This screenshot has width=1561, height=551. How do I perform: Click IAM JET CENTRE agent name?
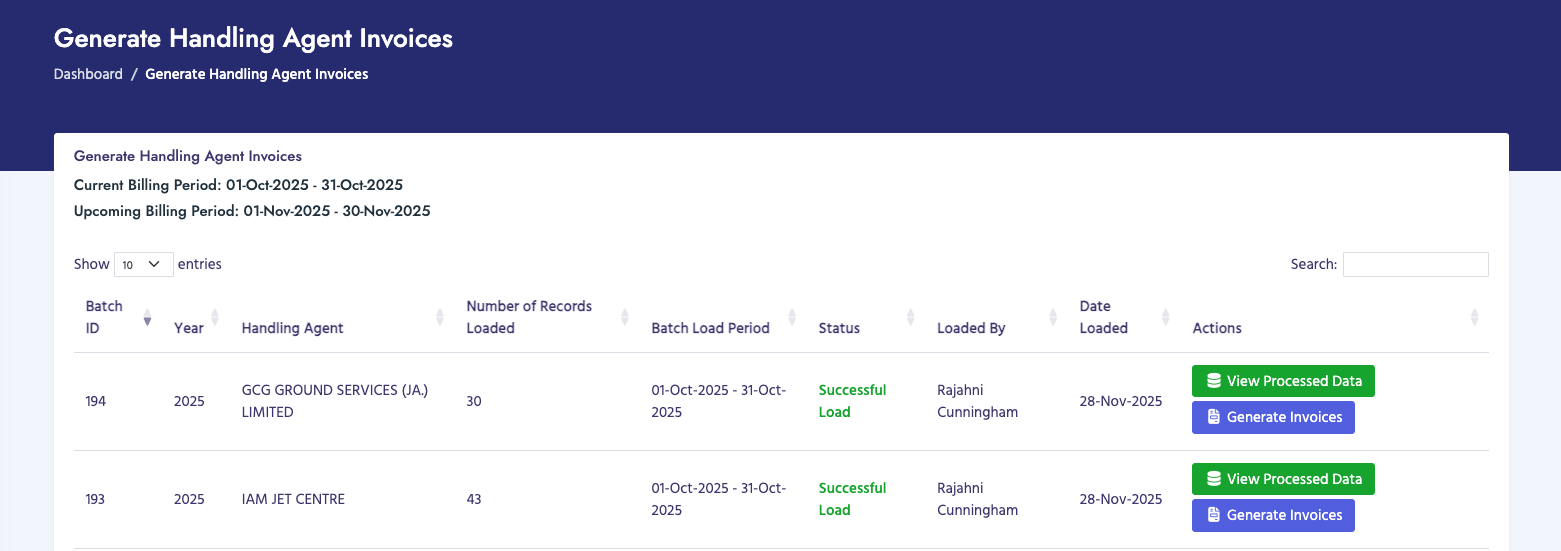click(293, 499)
